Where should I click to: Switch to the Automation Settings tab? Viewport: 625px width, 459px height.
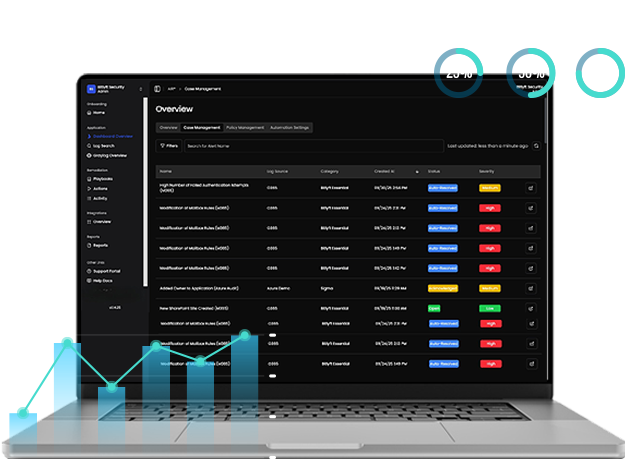[289, 128]
